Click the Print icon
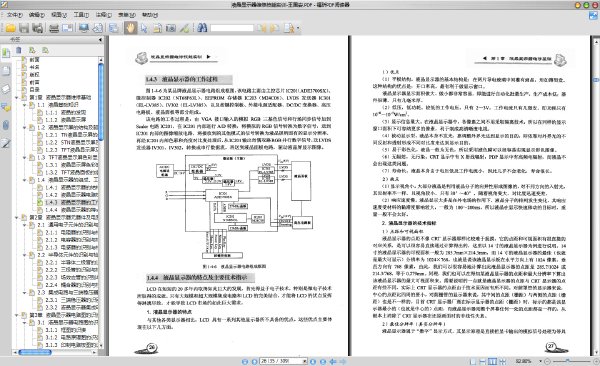The image size is (600, 366). pos(54,28)
